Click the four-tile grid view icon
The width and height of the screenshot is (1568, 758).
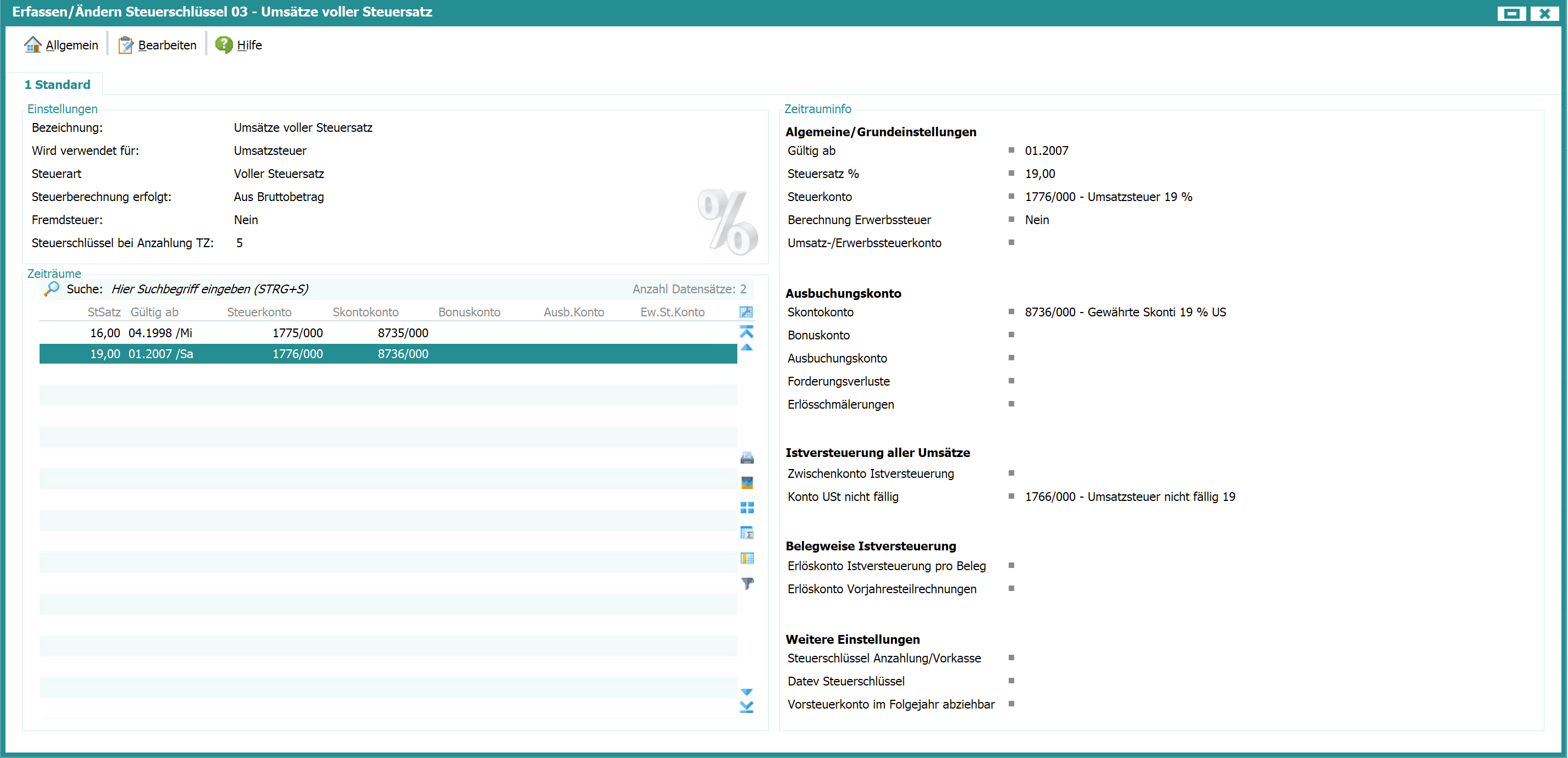pyautogui.click(x=747, y=508)
